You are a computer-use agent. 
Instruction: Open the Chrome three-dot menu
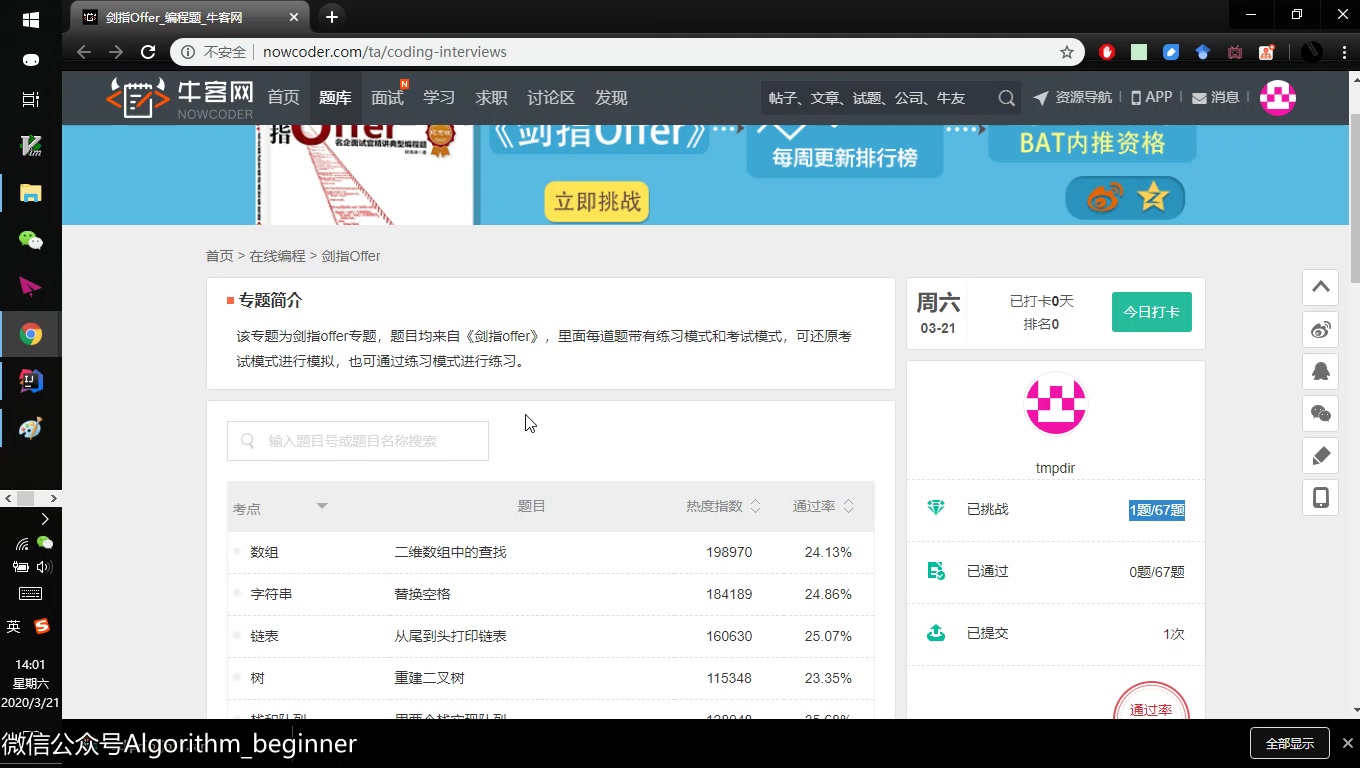[1344, 52]
